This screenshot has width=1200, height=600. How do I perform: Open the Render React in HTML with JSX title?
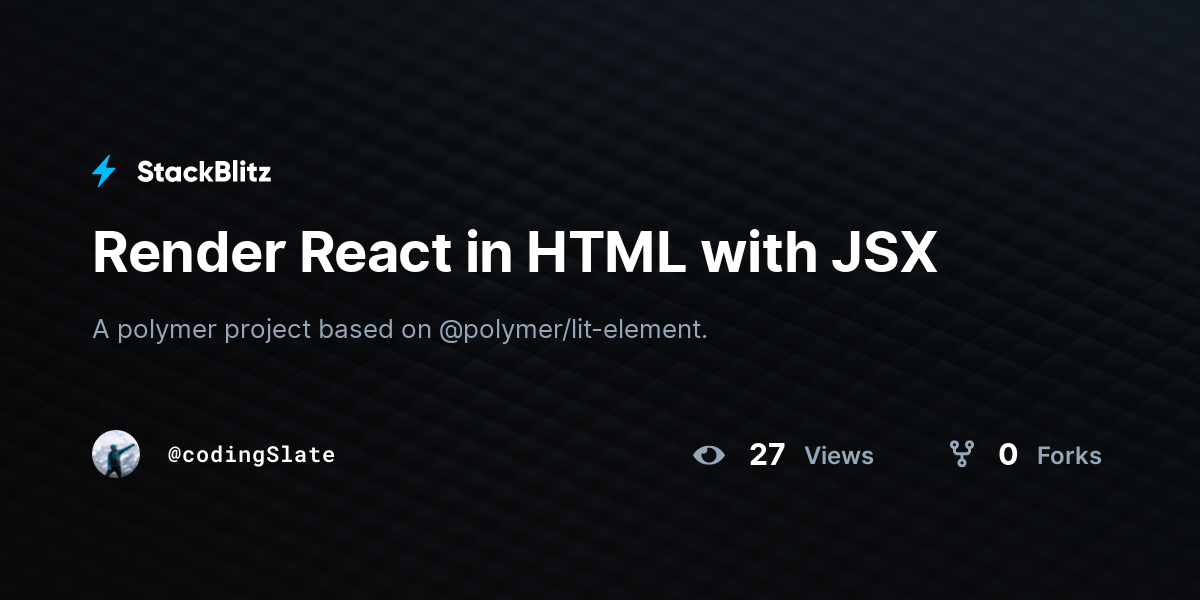[x=515, y=252]
